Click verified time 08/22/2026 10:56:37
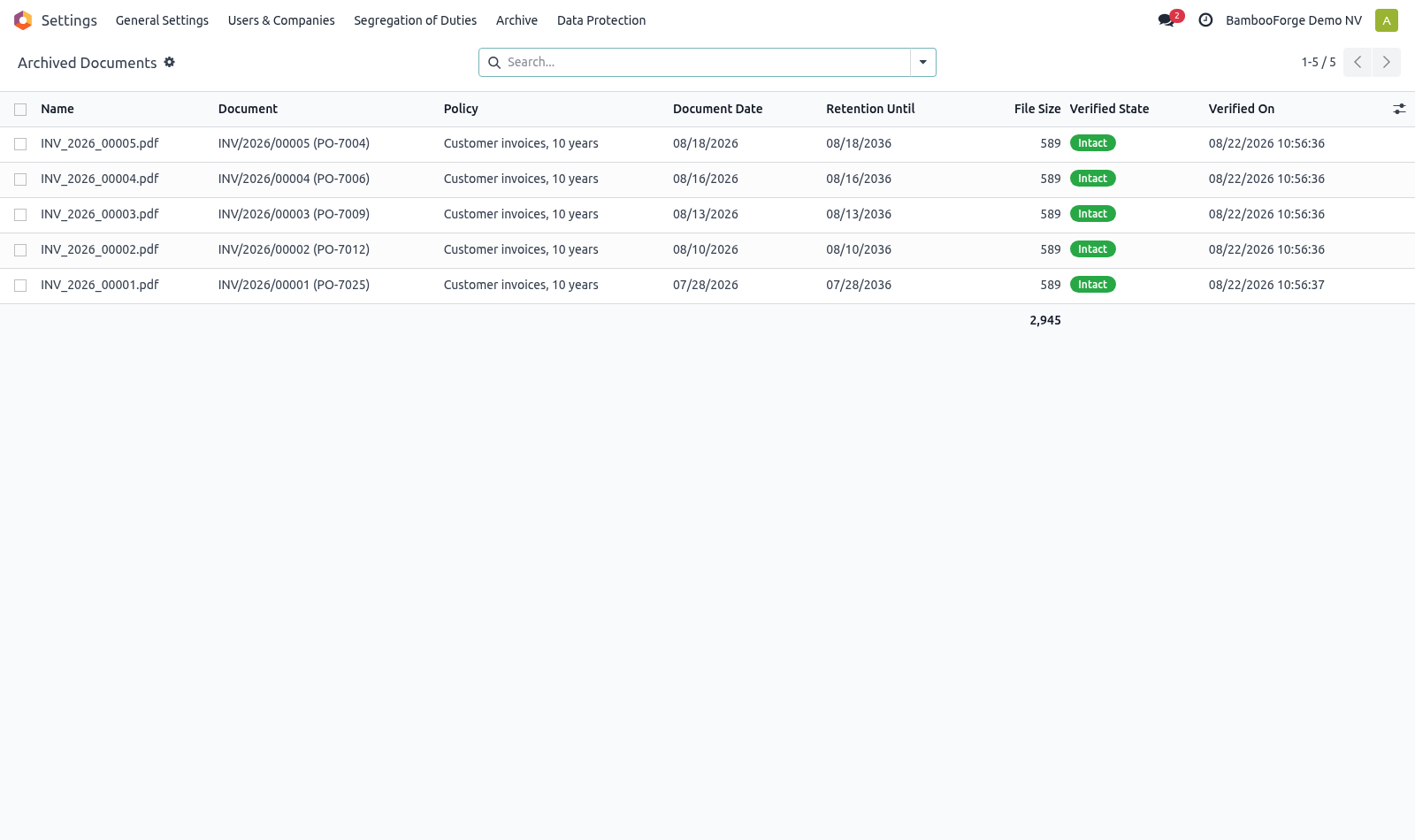 (1266, 285)
